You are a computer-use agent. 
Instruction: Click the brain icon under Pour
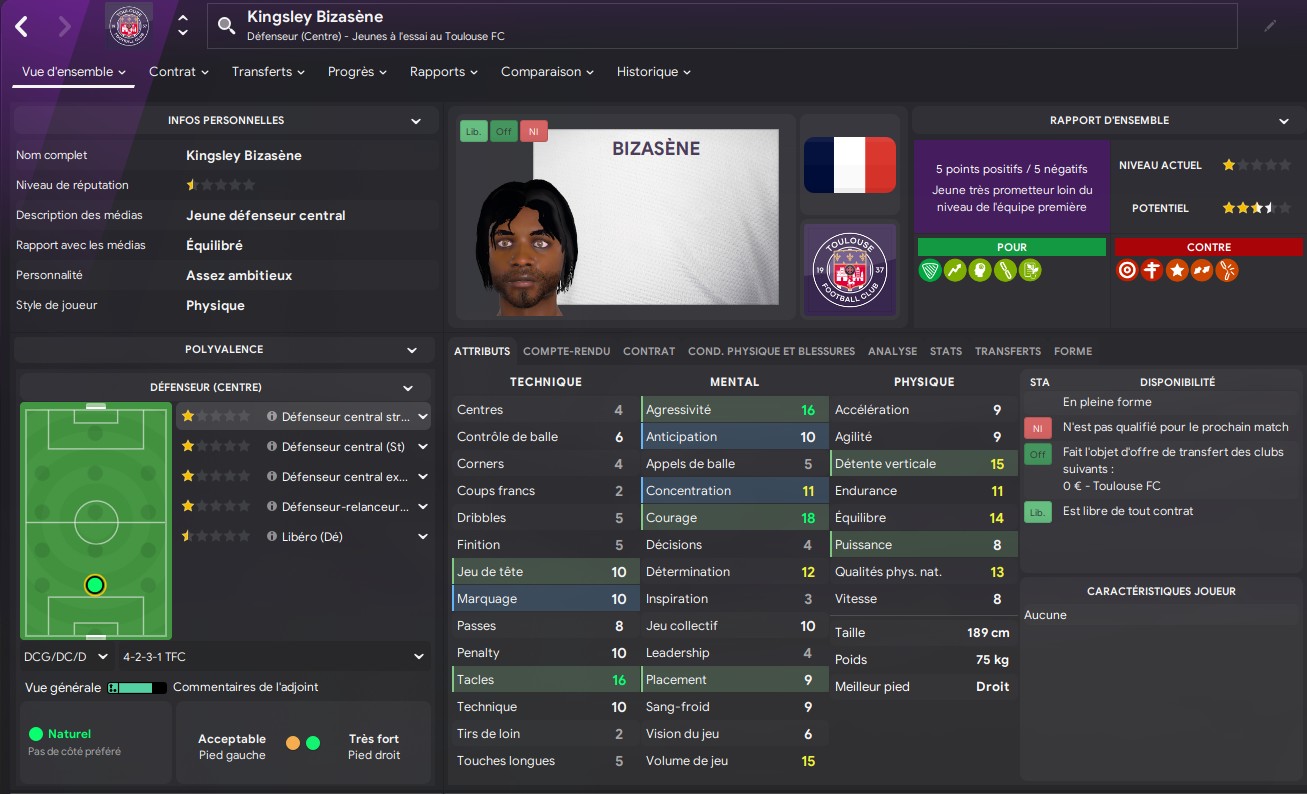click(979, 270)
